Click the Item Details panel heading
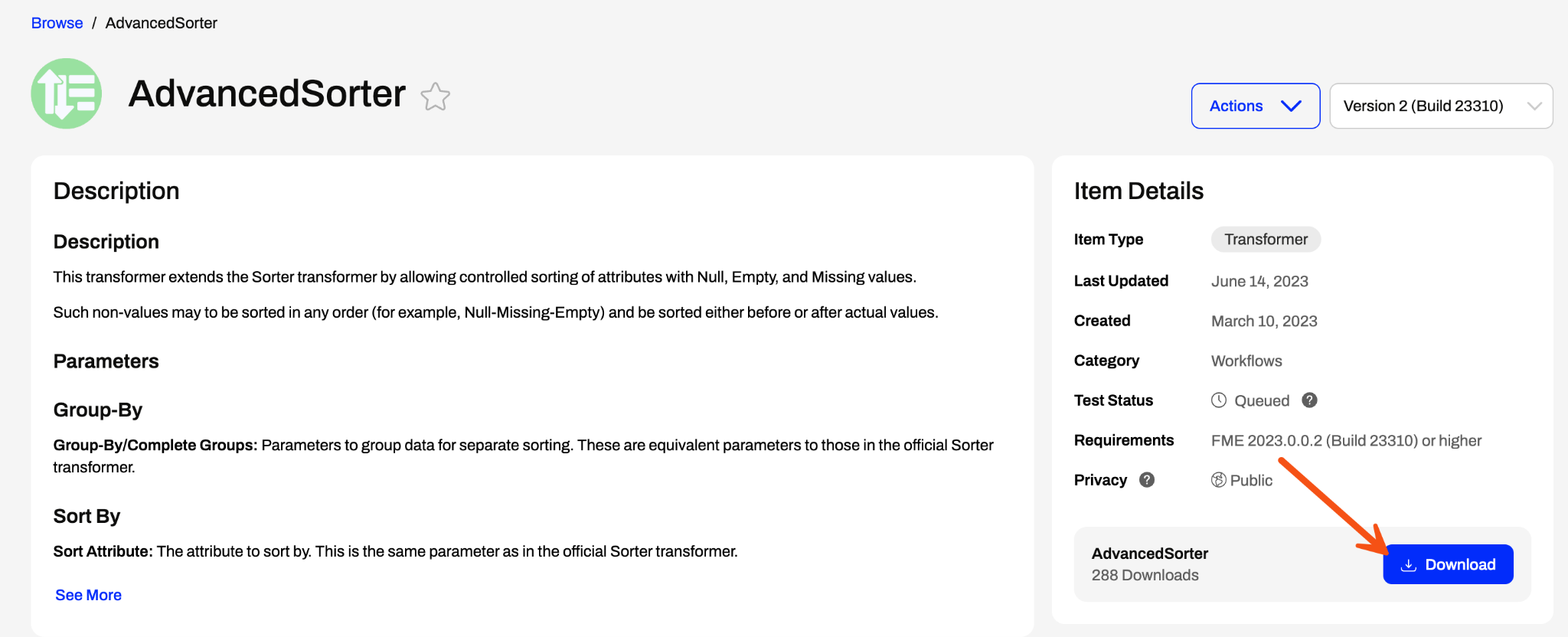The width and height of the screenshot is (1568, 637). pyautogui.click(x=1138, y=191)
